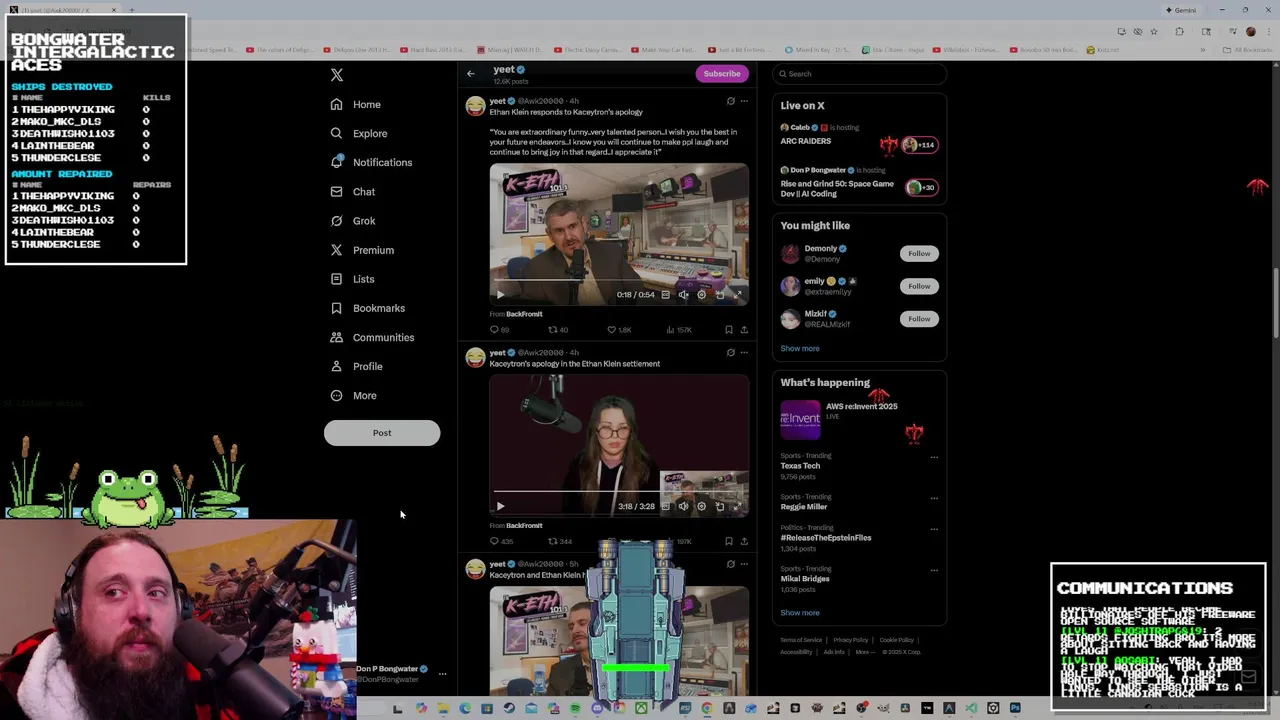1280x720 pixels.
Task: Click the X logo in the sidebar
Action: 337,75
